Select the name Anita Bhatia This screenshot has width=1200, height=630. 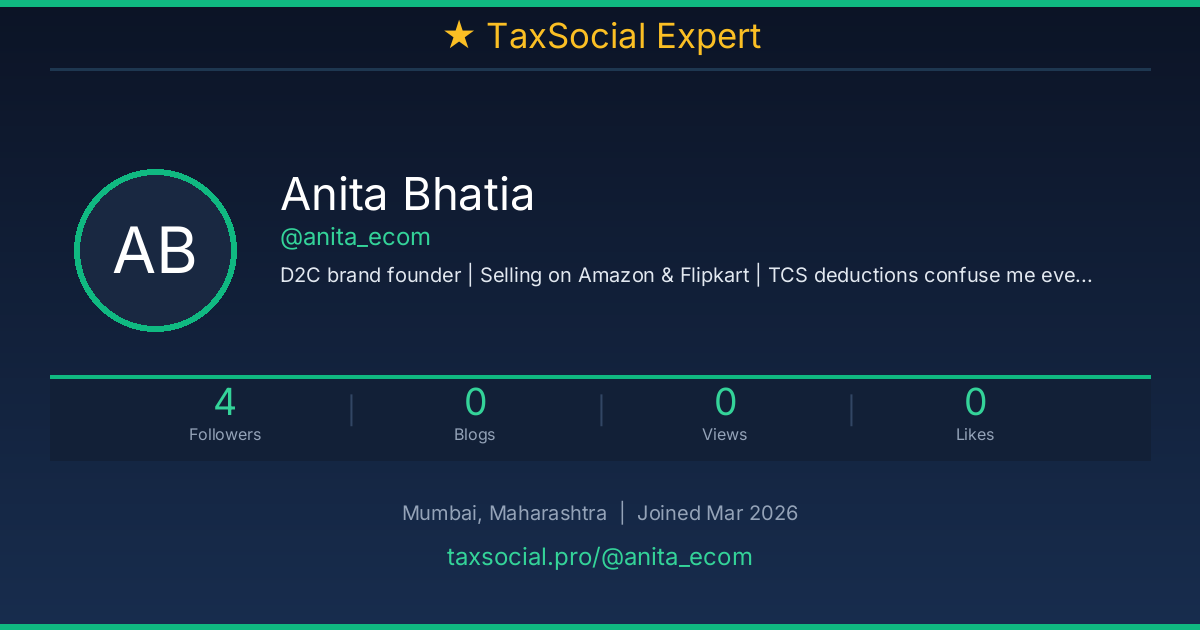tap(407, 194)
